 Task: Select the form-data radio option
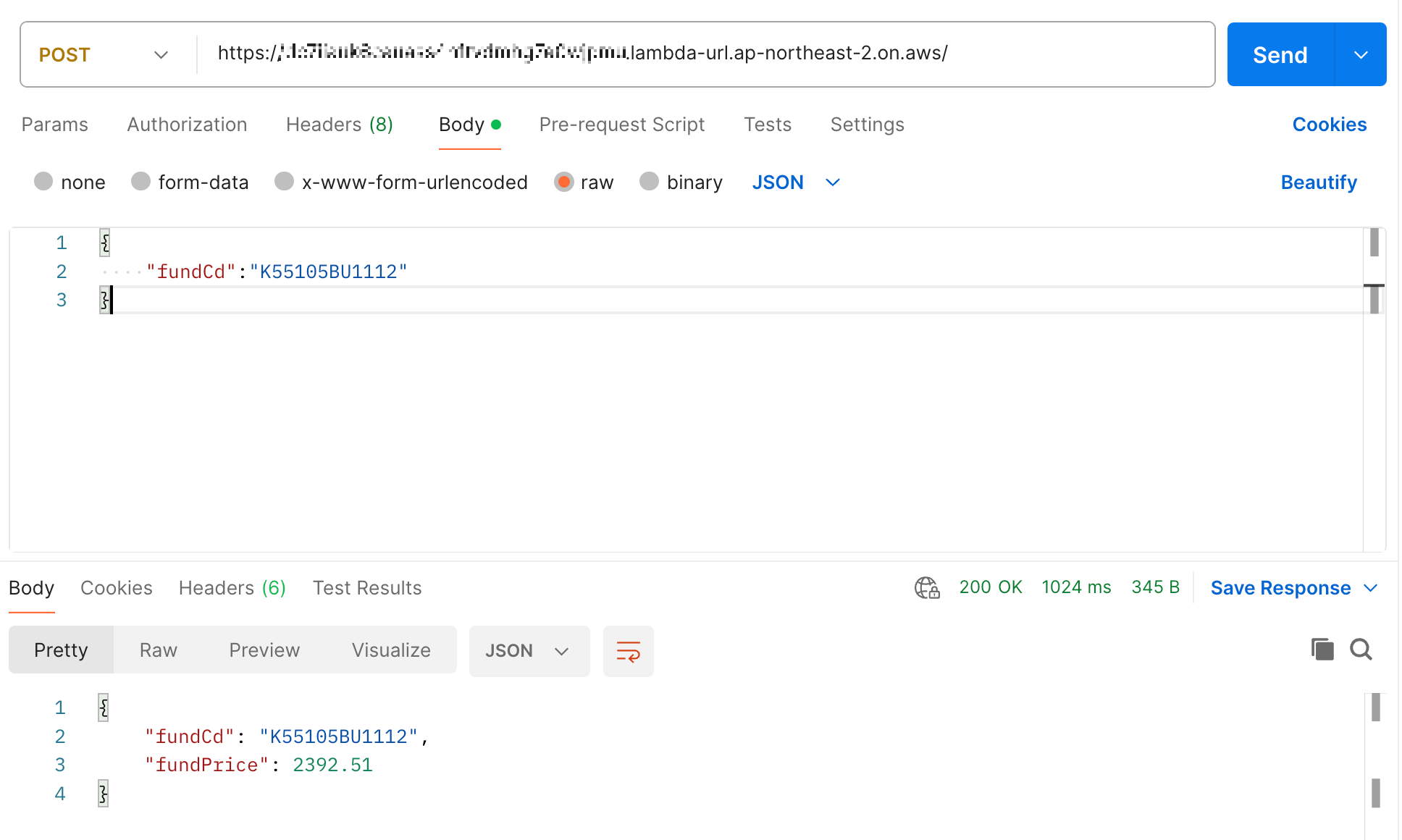[x=141, y=182]
